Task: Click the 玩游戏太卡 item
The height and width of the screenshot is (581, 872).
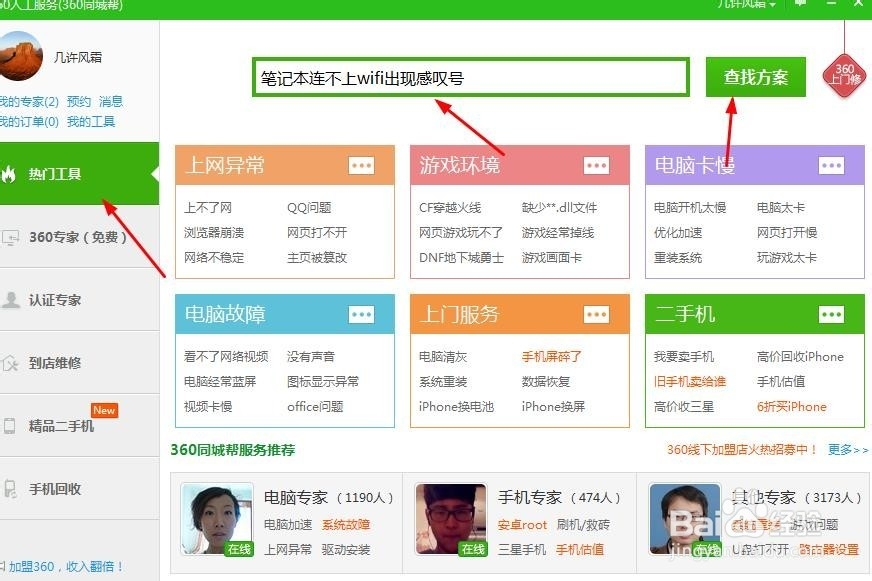Action: pos(786,257)
